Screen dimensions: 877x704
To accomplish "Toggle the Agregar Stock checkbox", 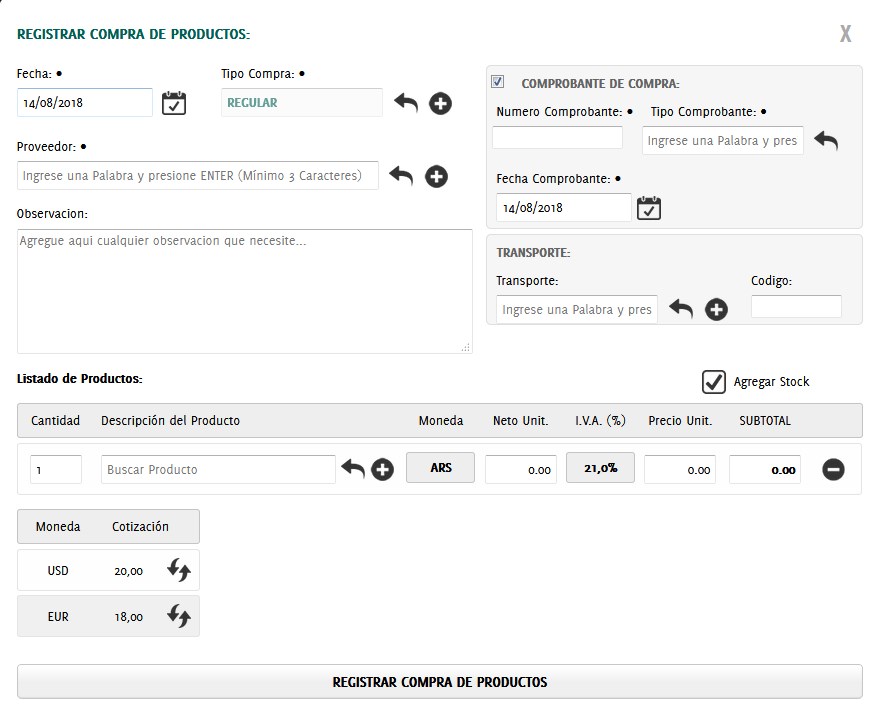I will click(713, 382).
